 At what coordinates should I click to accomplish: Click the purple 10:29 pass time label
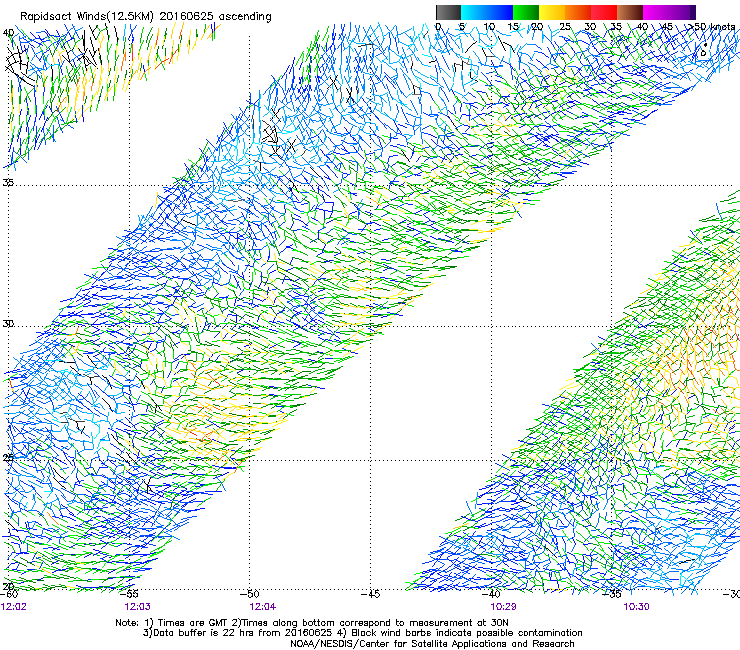pos(503,607)
